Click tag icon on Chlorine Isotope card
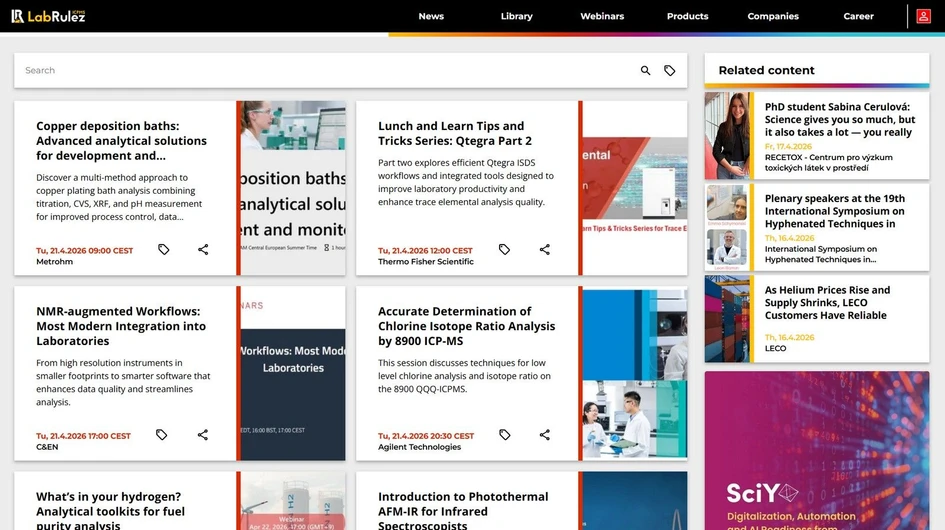This screenshot has width=945, height=530. pos(504,435)
